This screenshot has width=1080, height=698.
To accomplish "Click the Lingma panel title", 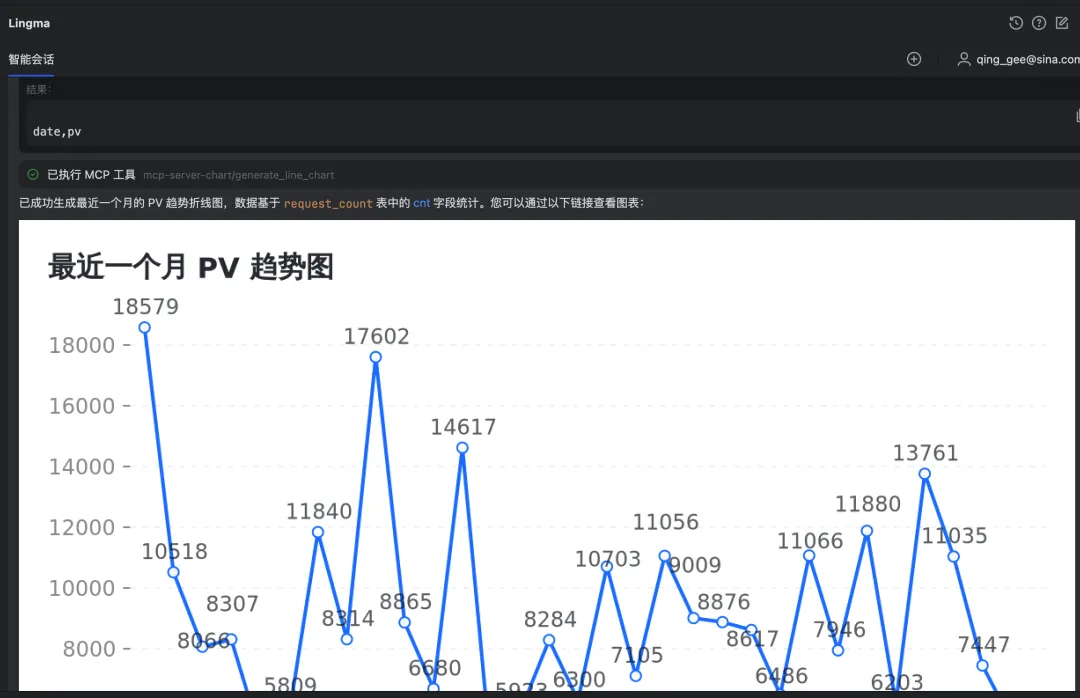I will pos(29,23).
